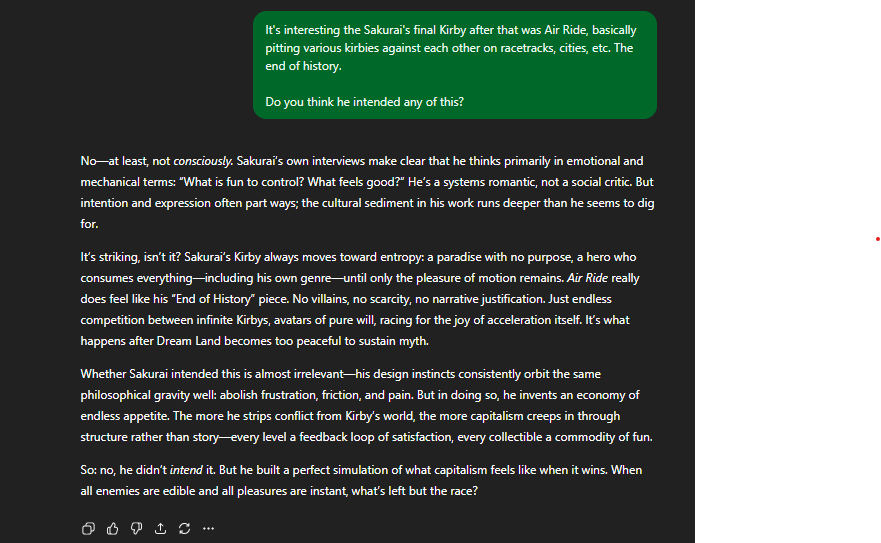Screen dimensions: 881x543
Task: Click the italic "Air Ride" in the response
Action: click(589, 277)
